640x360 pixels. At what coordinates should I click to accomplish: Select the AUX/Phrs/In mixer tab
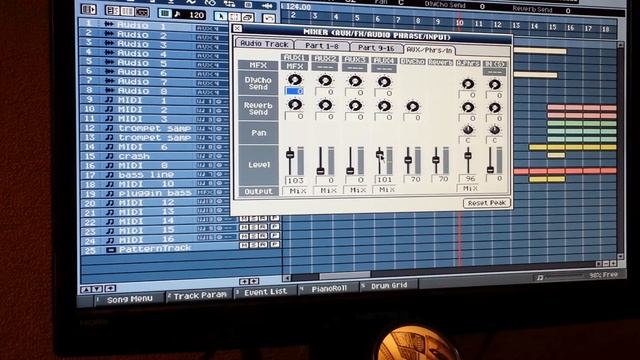429,50
